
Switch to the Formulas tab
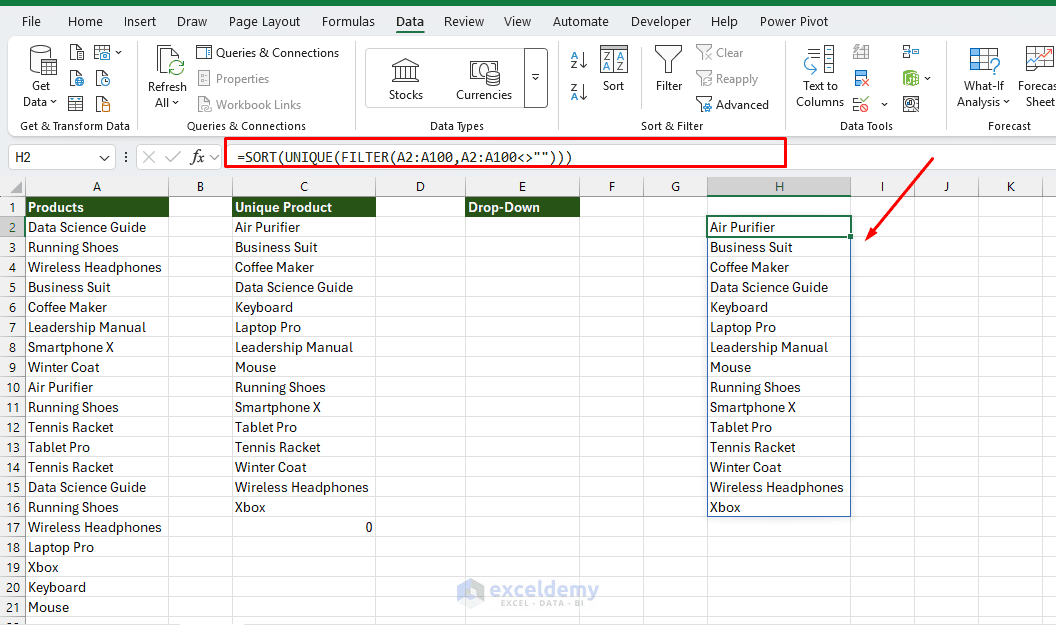(x=348, y=22)
